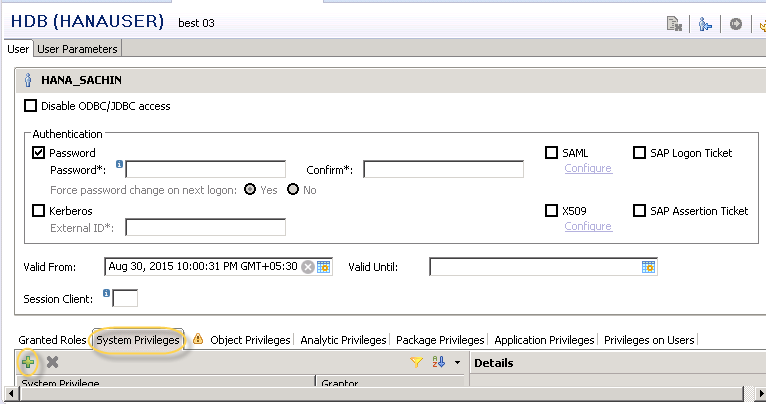Click the Configure link under SAML
The image size is (766, 404).
click(x=587, y=168)
